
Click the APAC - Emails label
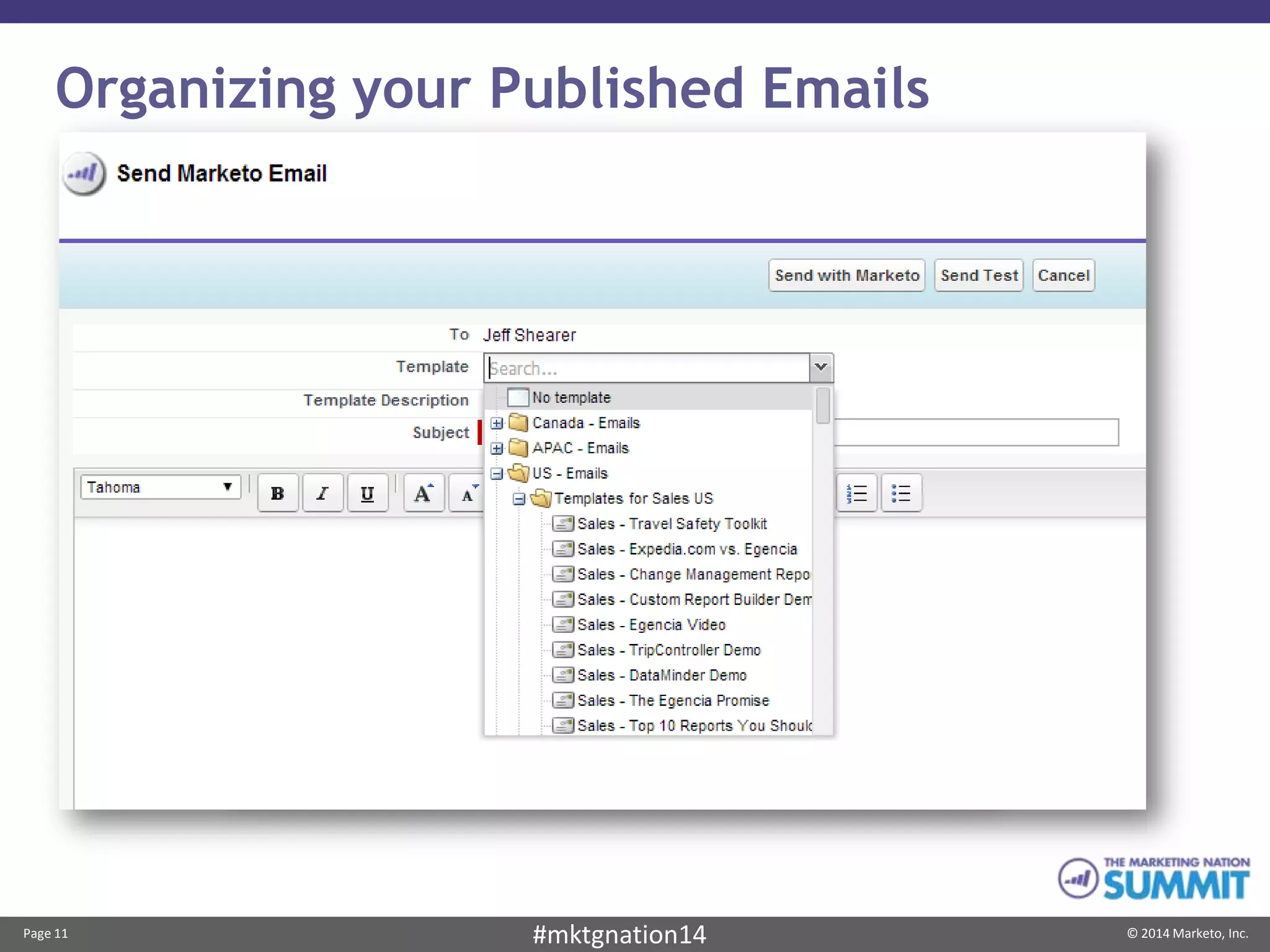coord(580,448)
